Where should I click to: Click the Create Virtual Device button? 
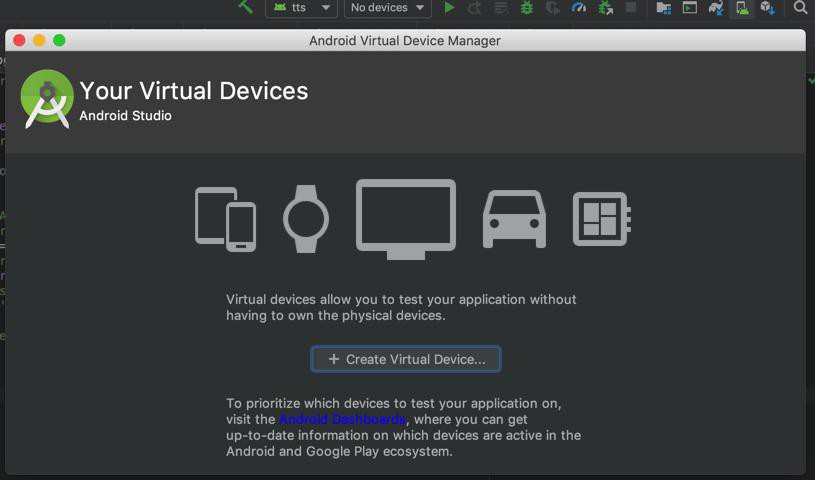click(x=406, y=359)
